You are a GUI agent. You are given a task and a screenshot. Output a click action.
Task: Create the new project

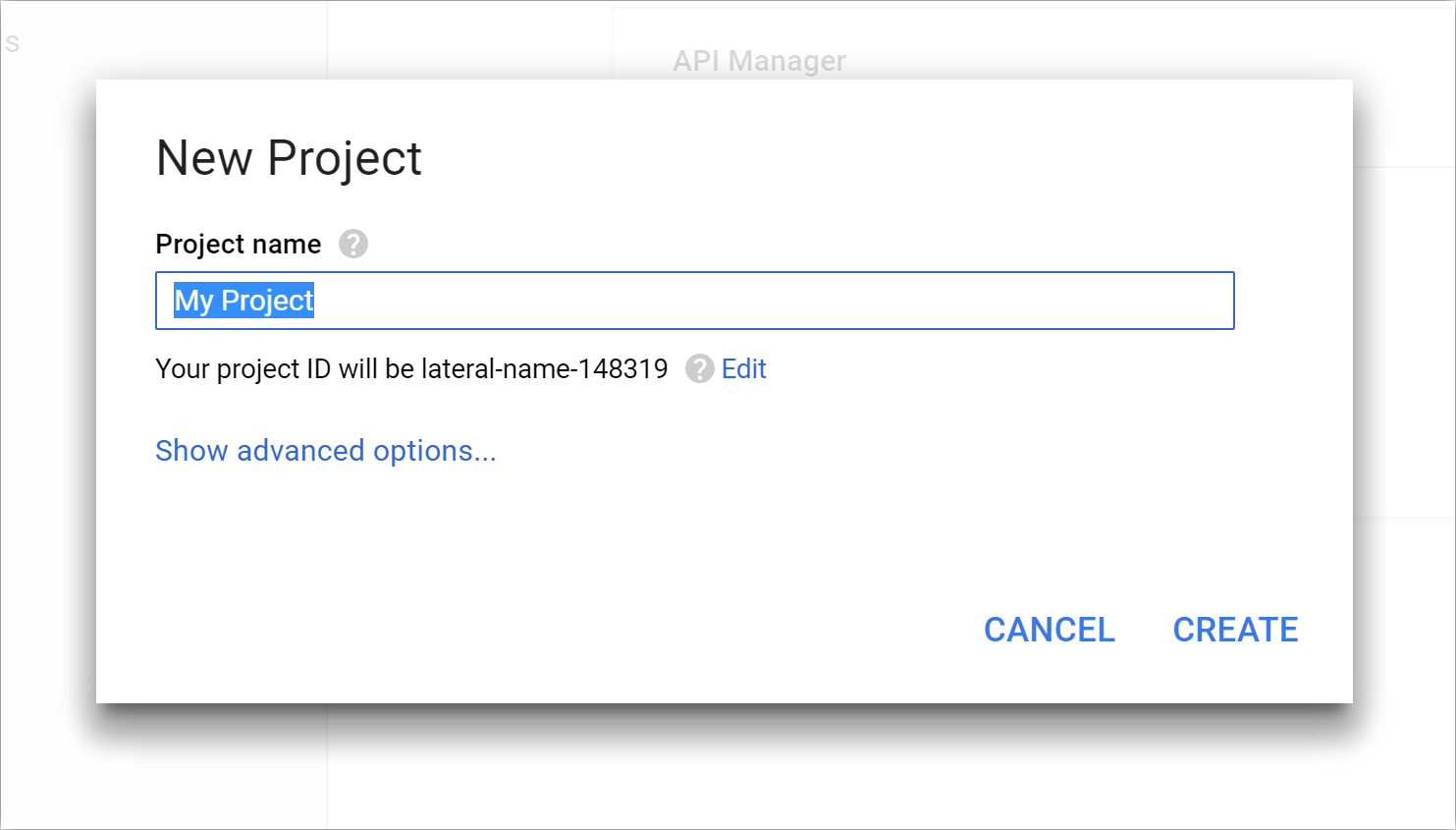click(1235, 630)
